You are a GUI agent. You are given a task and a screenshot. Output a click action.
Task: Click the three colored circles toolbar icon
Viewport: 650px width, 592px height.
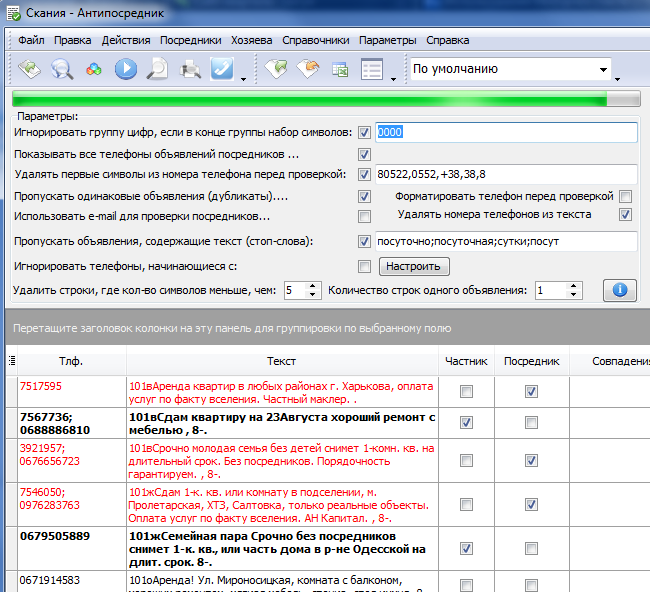(x=93, y=69)
